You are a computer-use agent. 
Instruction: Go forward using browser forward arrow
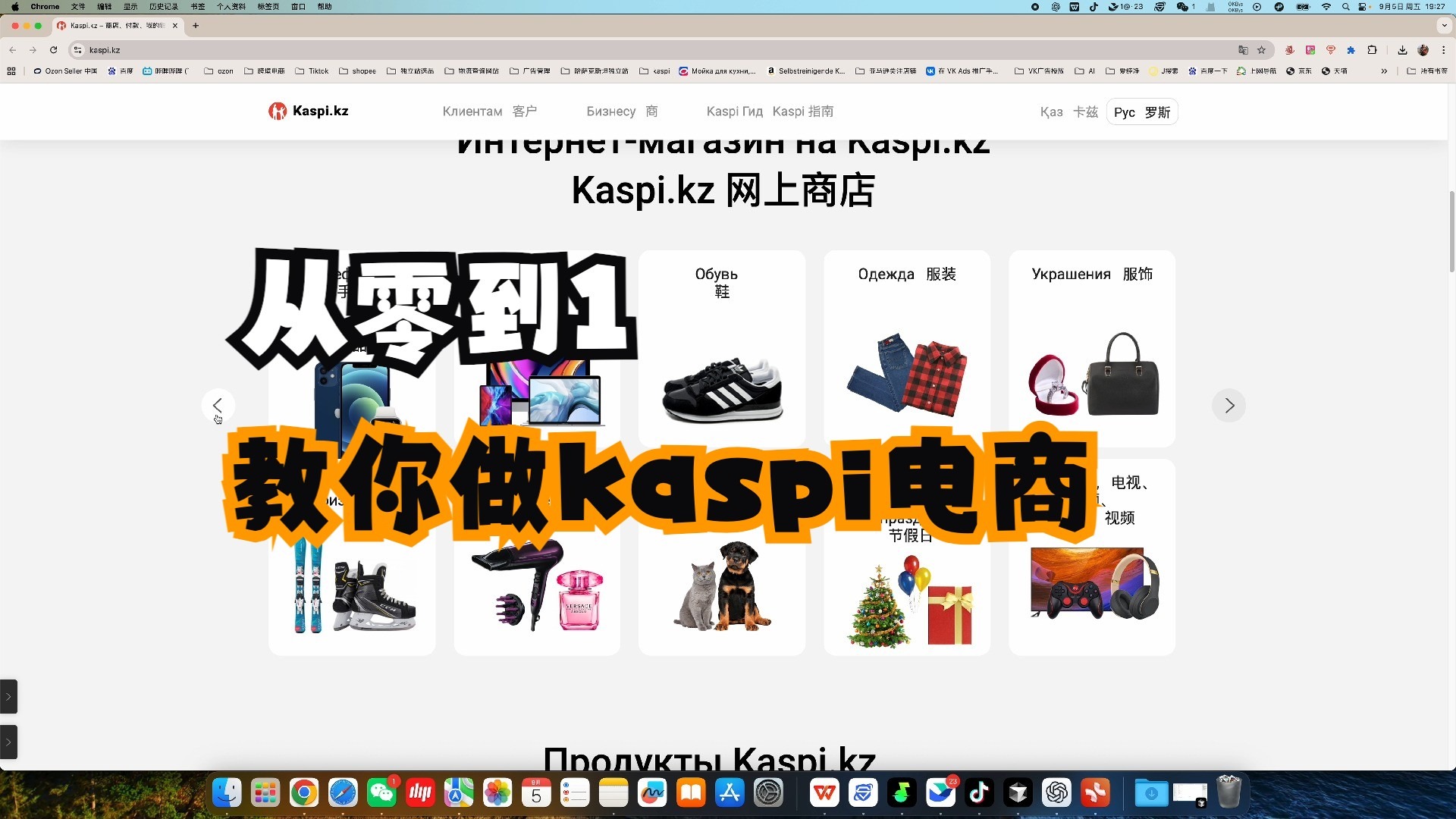point(33,50)
